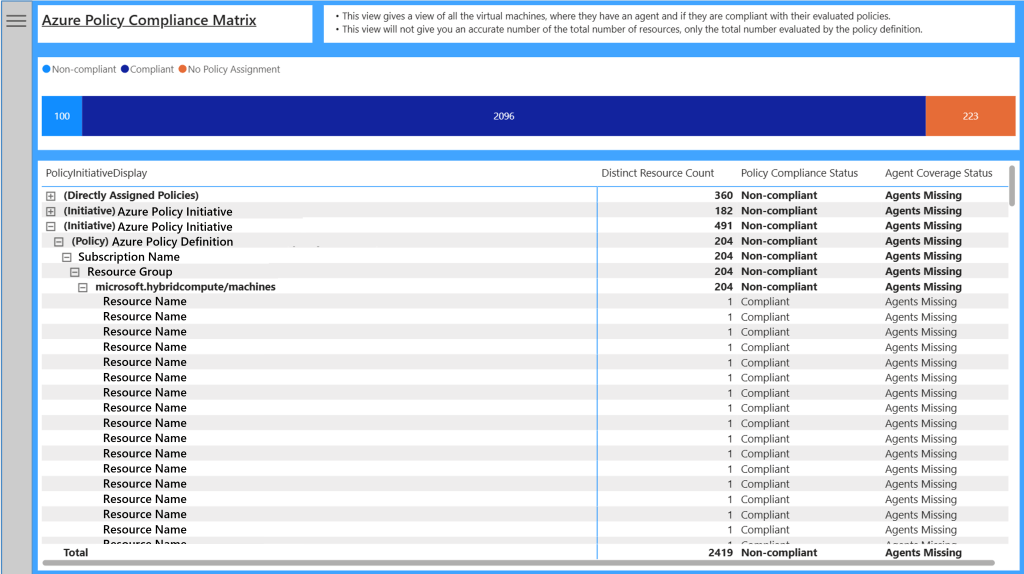Screen dimensions: 1024x574
Task: Sort by Distinct Resource Count column
Action: tap(657, 173)
